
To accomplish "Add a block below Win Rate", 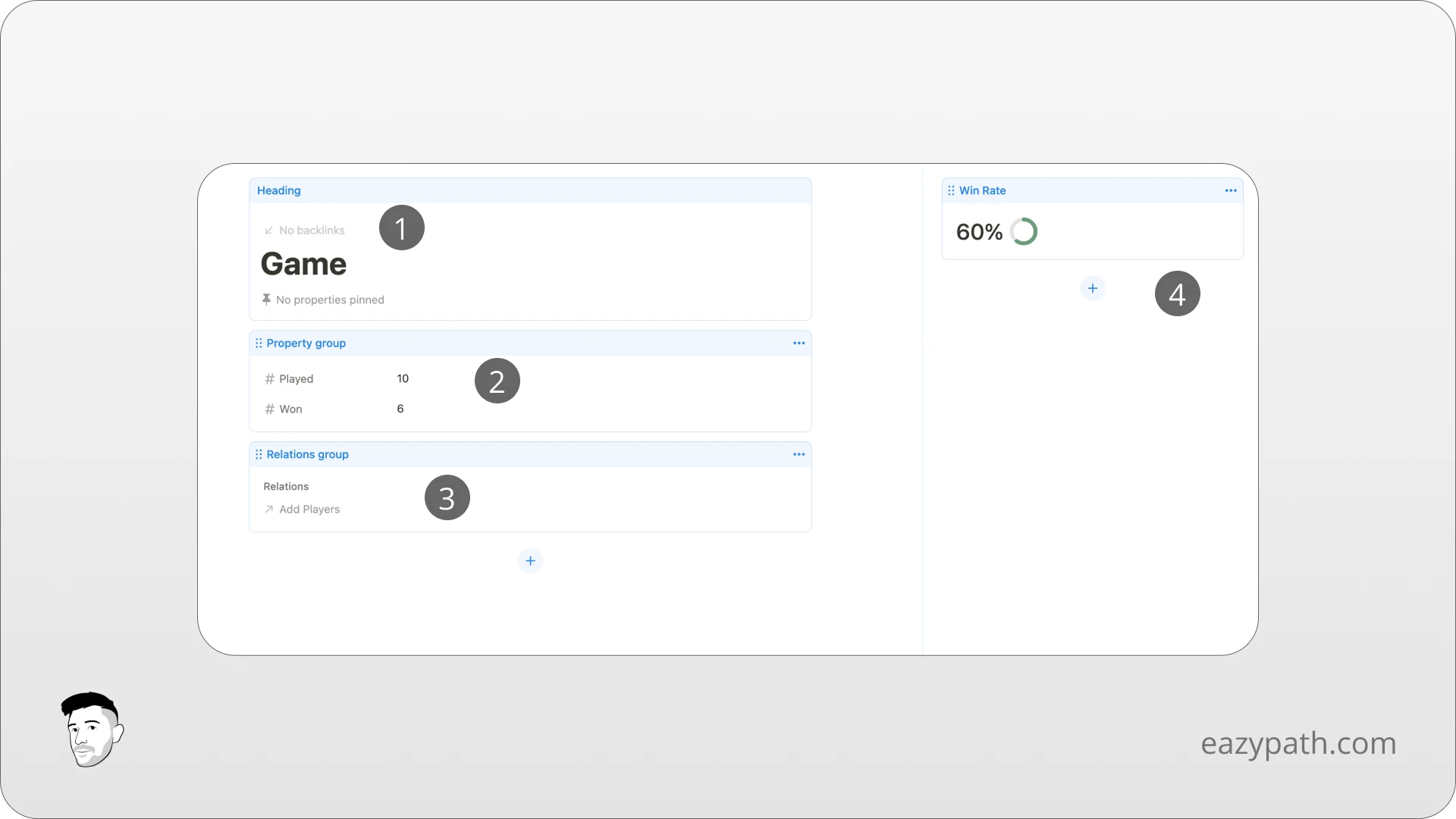I will pos(1093,288).
